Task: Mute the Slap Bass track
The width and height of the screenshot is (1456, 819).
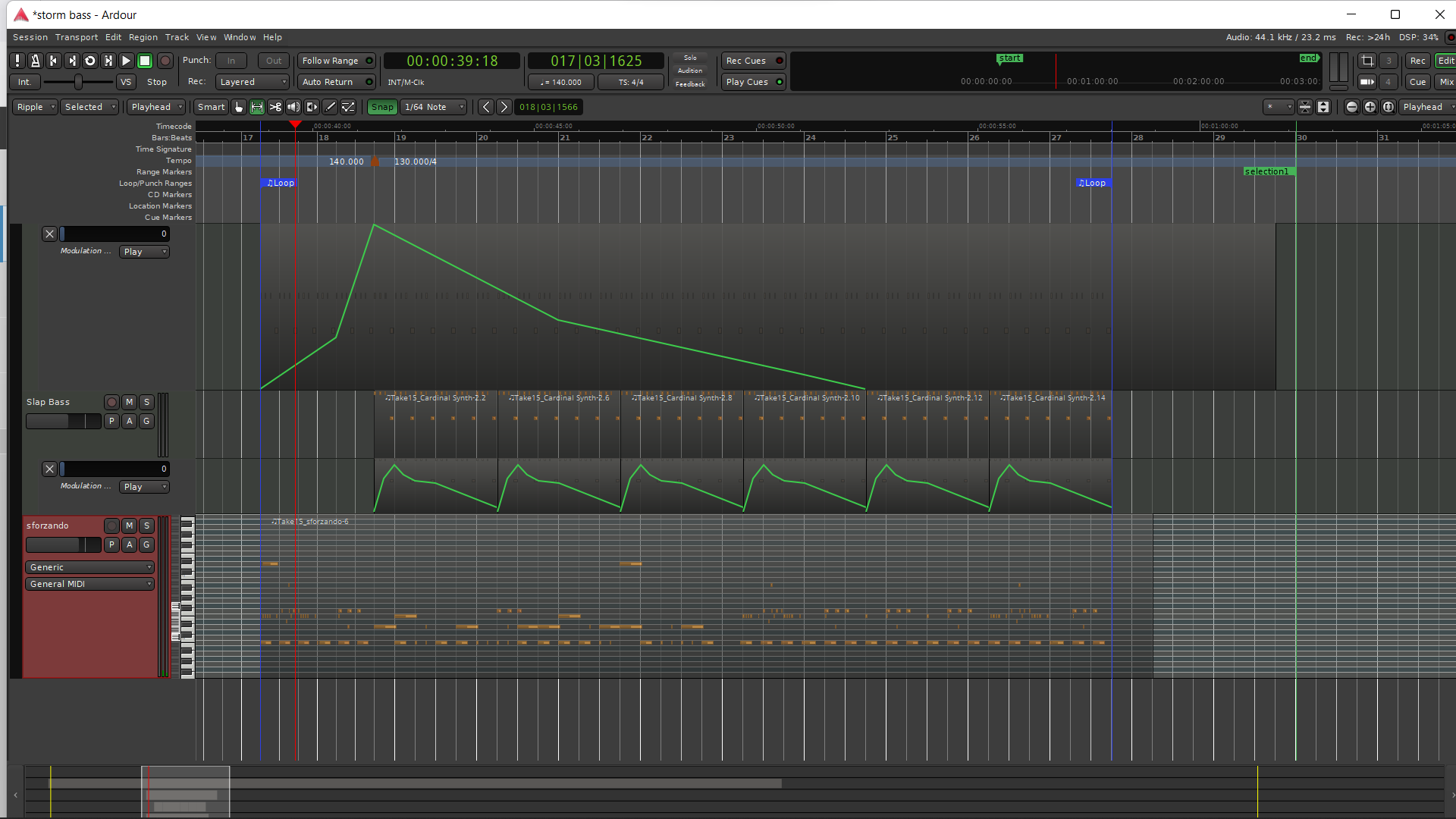Action: click(x=129, y=402)
